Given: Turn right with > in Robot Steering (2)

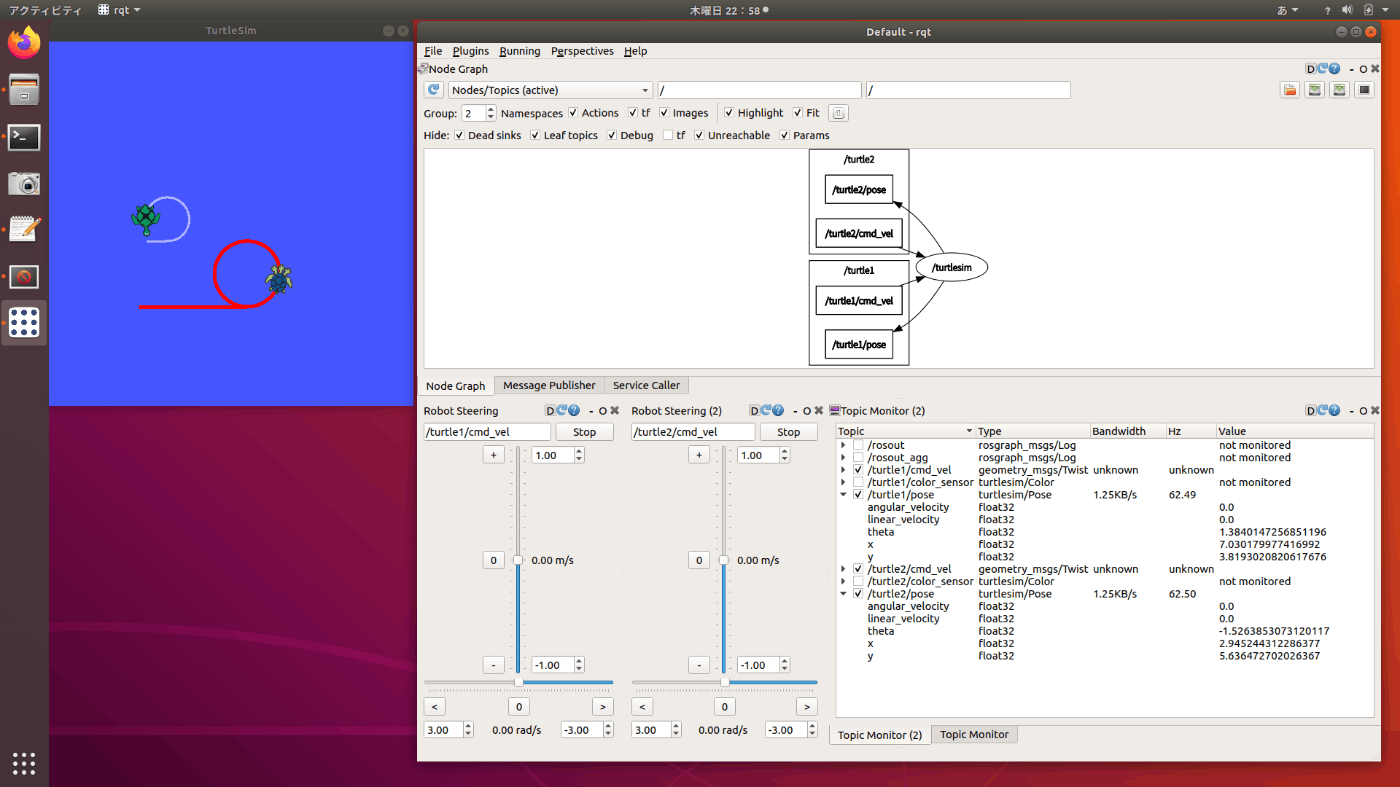Looking at the screenshot, I should pyautogui.click(x=807, y=707).
